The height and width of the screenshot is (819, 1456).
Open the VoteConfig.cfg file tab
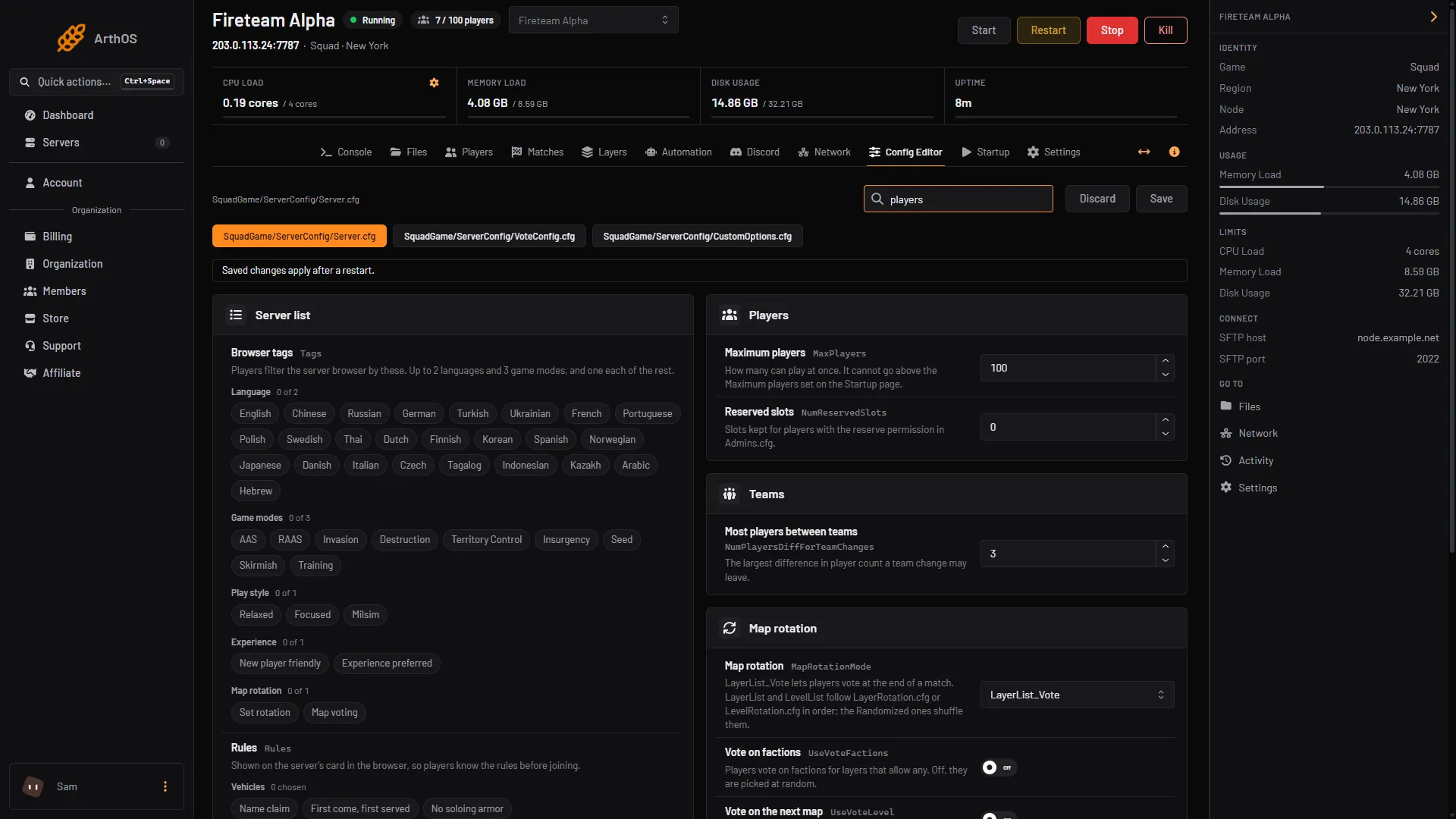click(489, 237)
